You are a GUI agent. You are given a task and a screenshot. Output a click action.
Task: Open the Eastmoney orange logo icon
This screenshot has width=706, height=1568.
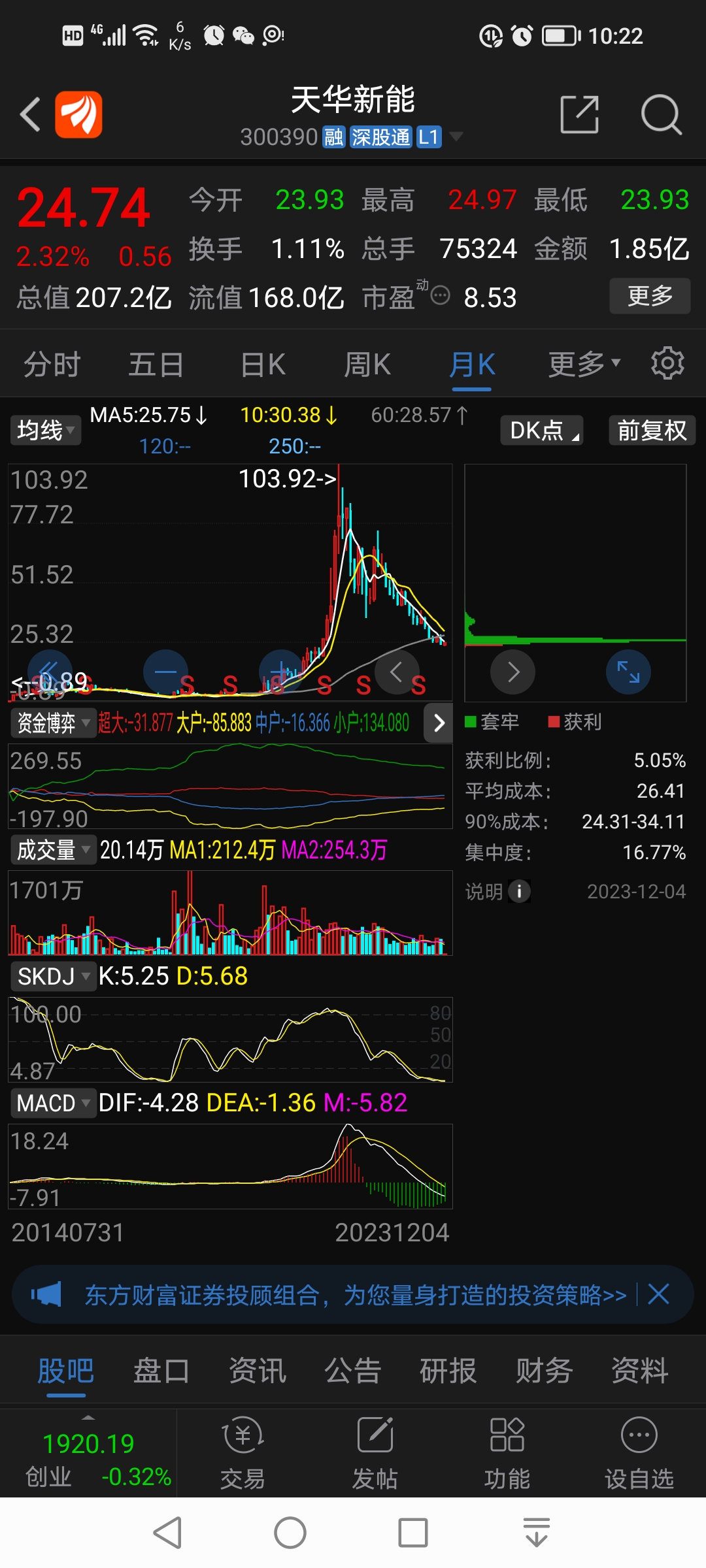pyautogui.click(x=78, y=115)
